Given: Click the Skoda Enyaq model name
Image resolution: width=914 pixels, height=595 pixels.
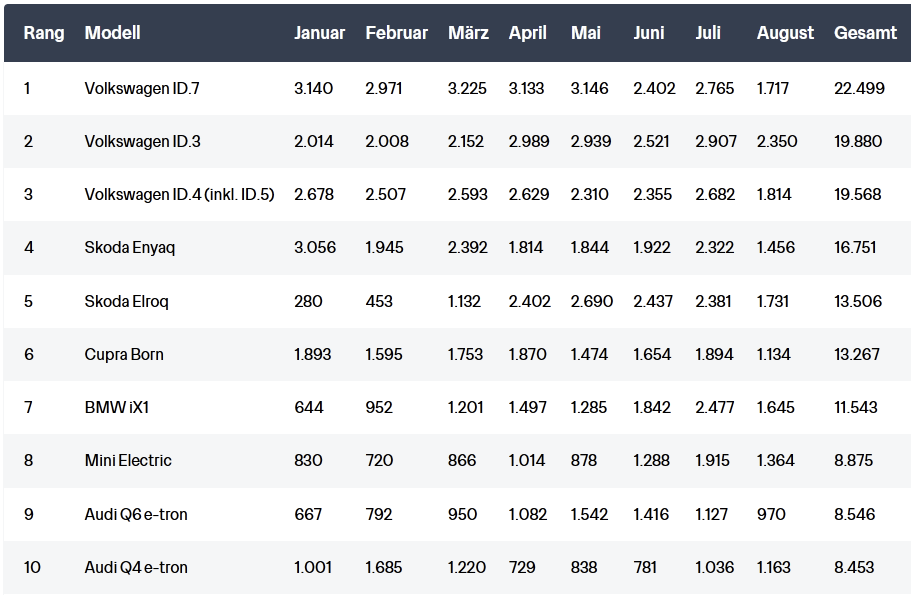Looking at the screenshot, I should click(x=130, y=248).
